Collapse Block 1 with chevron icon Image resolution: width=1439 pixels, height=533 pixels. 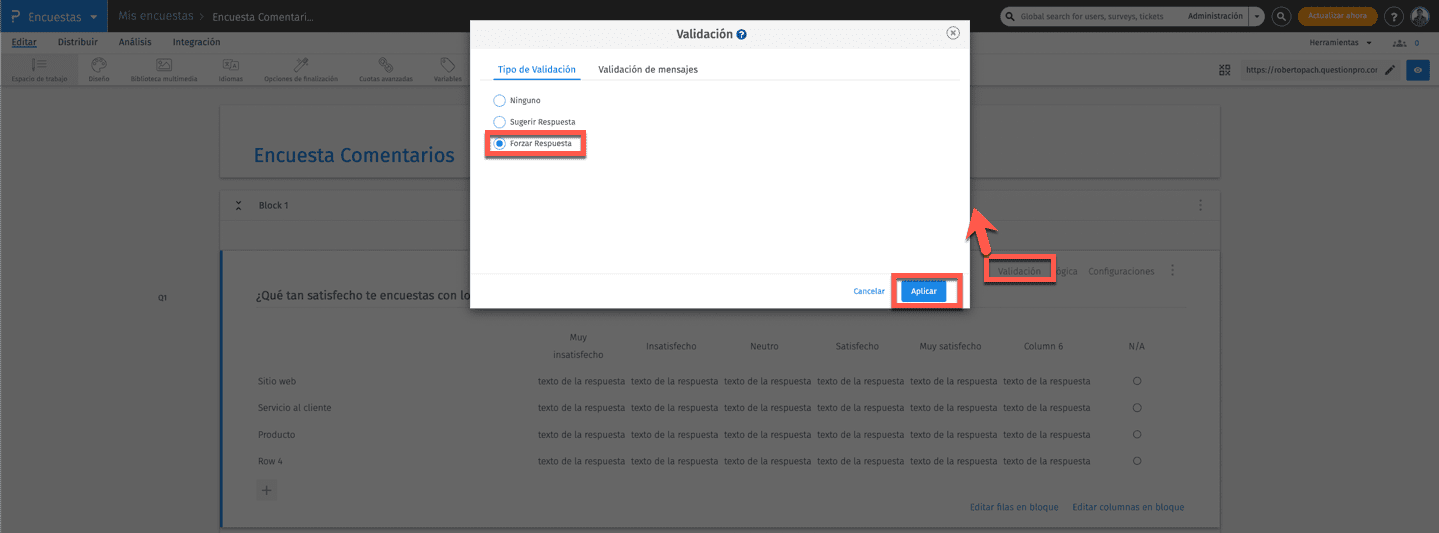click(x=238, y=206)
